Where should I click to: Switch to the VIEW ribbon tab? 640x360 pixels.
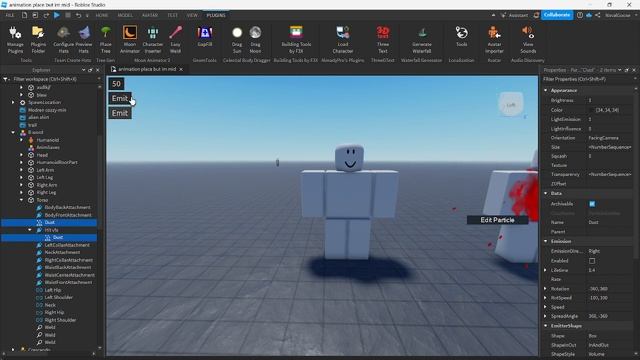(x=192, y=15)
